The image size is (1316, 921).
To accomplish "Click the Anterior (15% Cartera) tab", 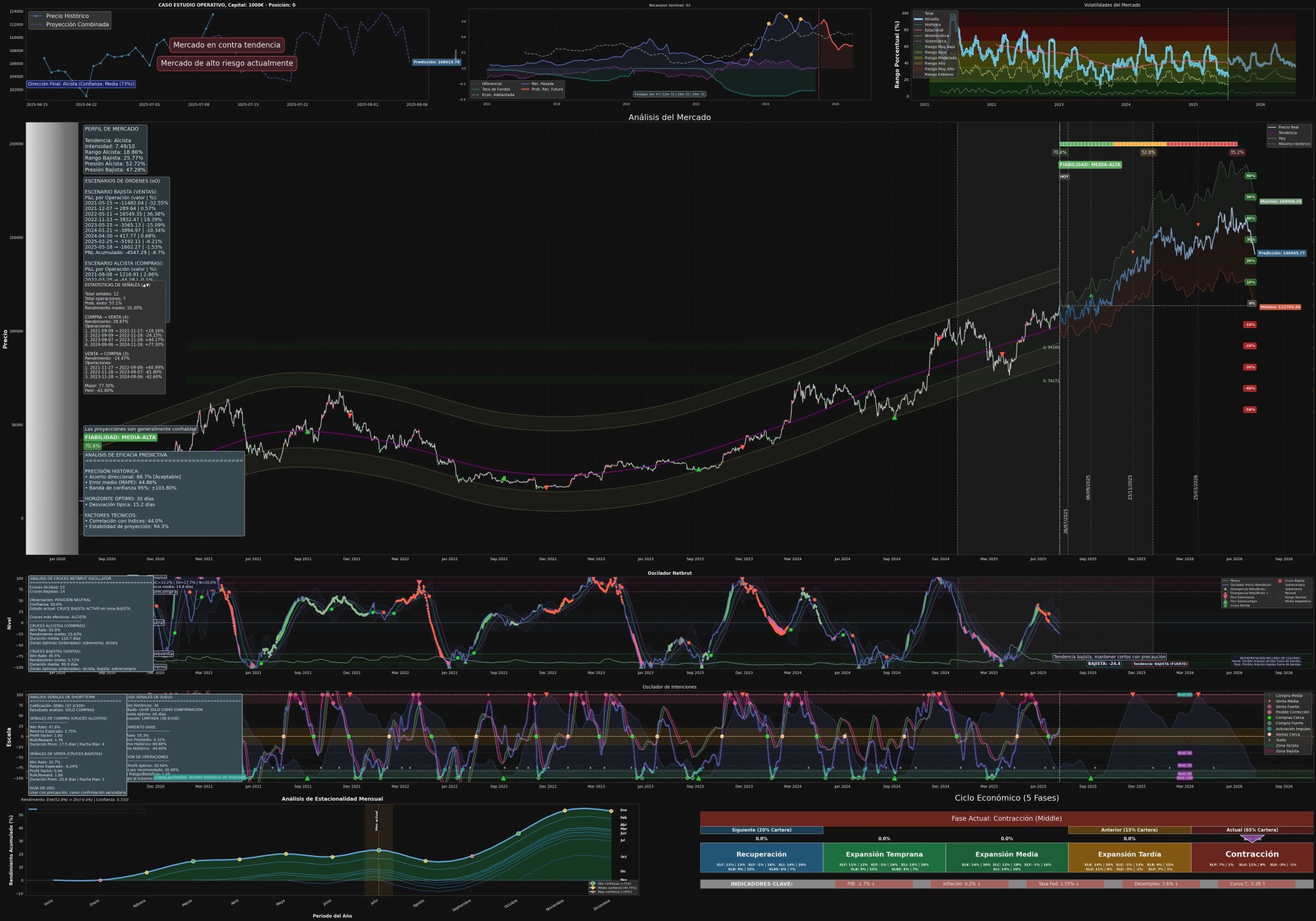I will click(1129, 830).
